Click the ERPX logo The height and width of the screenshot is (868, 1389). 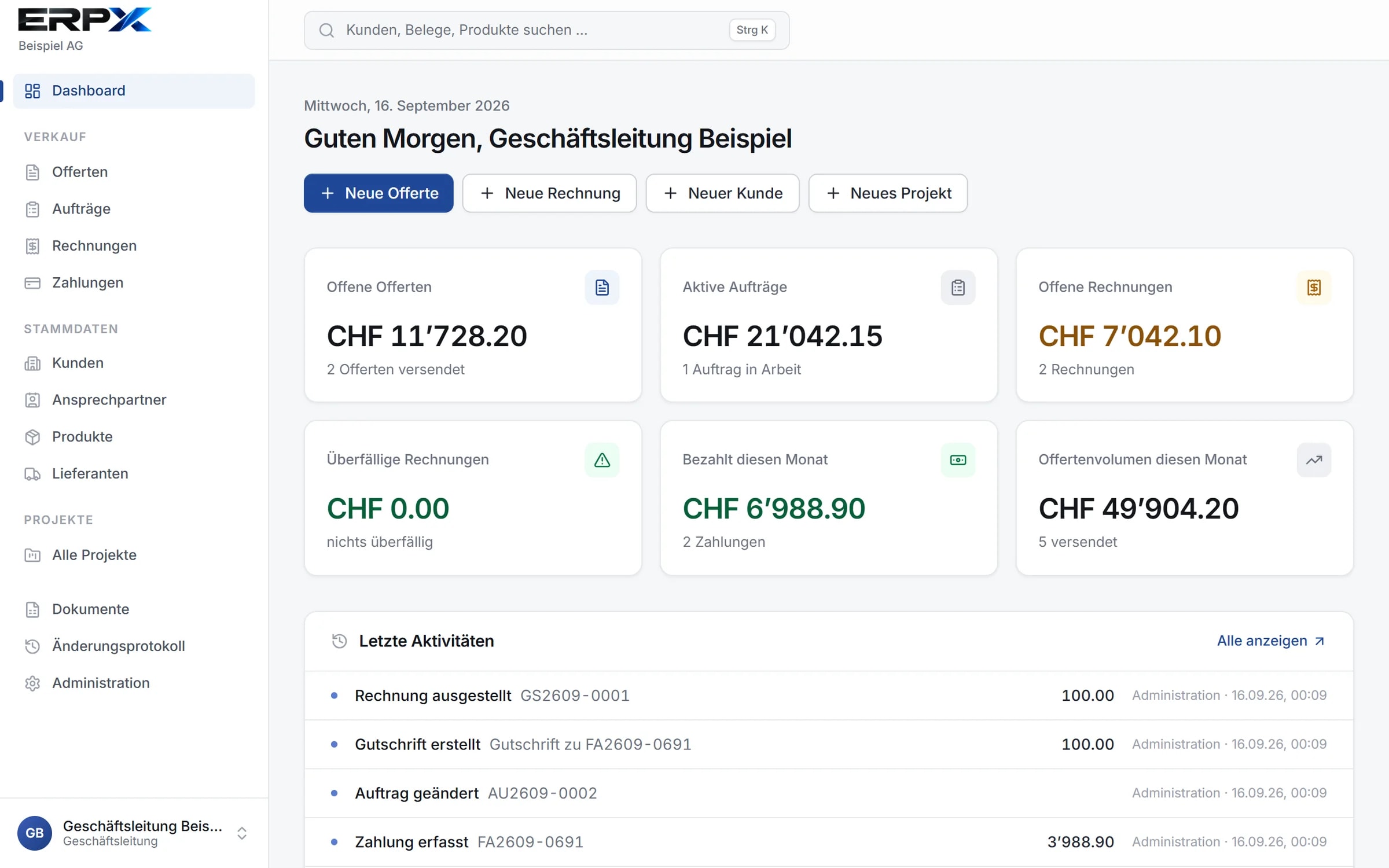tap(84, 19)
